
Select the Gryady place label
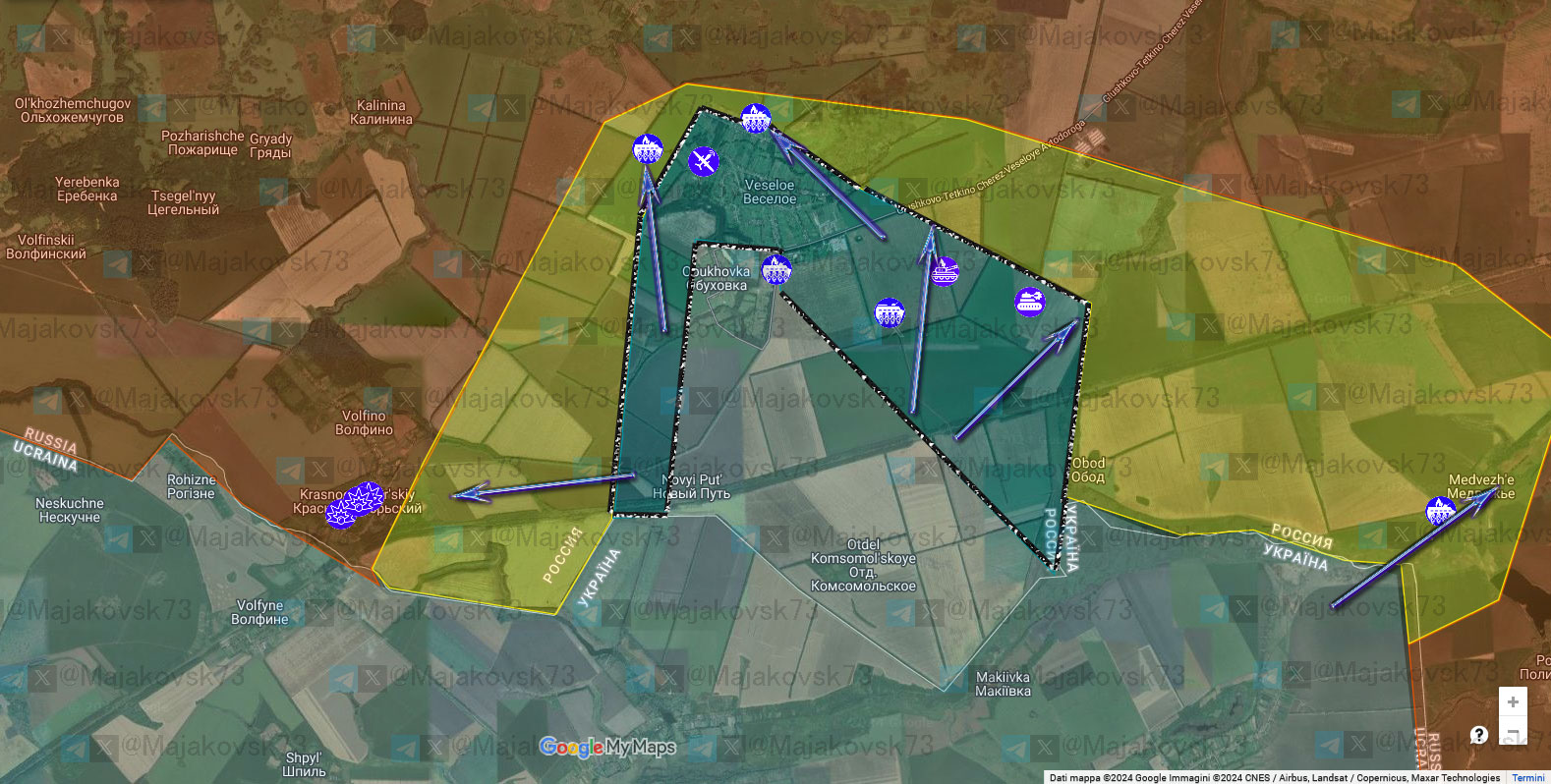[x=270, y=145]
